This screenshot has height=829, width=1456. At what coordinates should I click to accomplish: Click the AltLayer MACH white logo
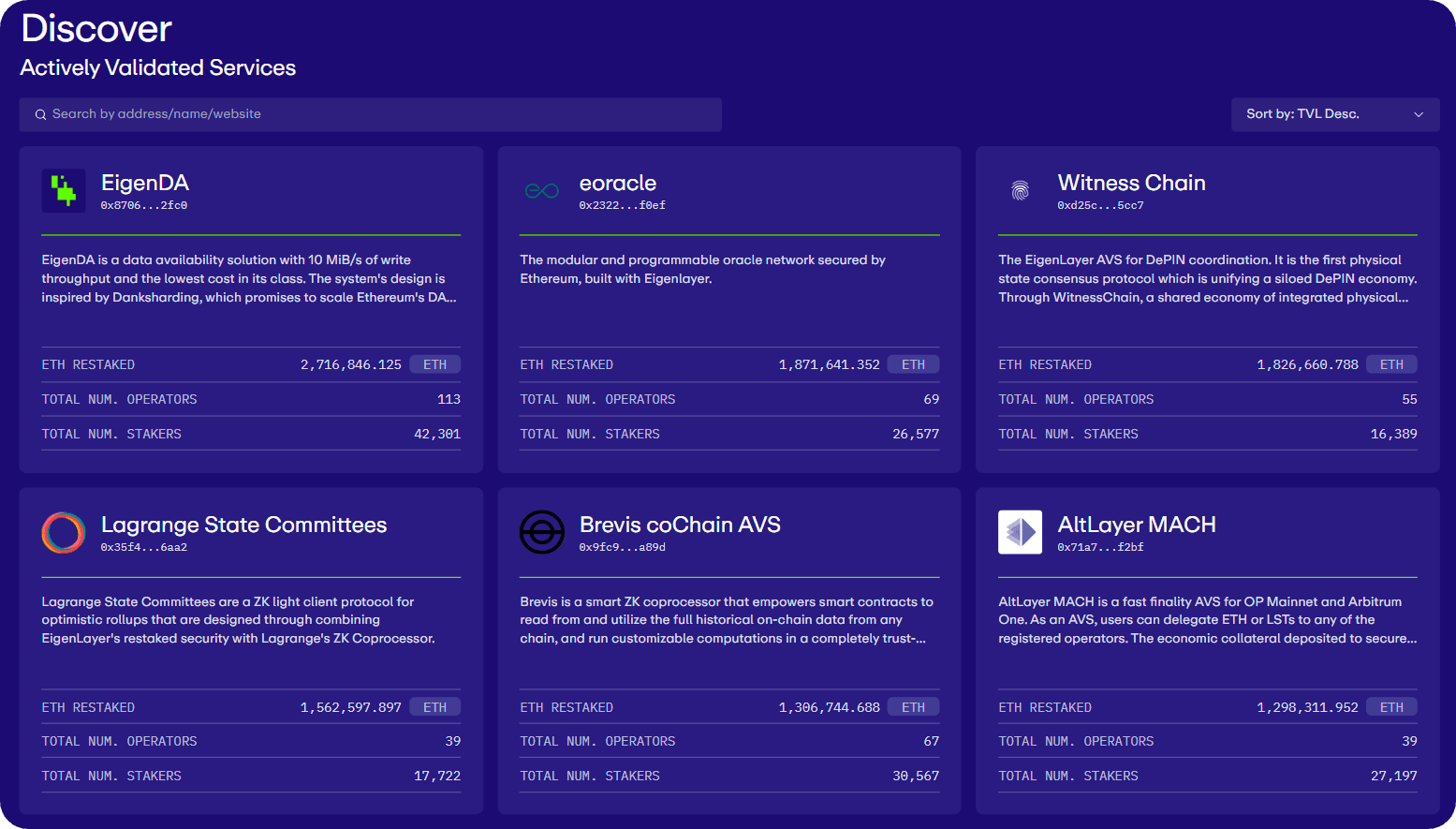click(x=1021, y=533)
